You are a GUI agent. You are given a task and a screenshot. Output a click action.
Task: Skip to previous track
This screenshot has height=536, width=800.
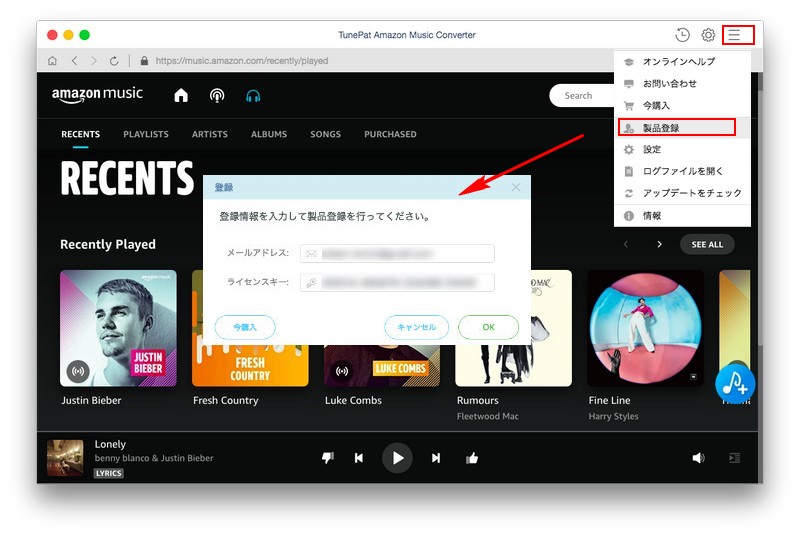tap(359, 458)
